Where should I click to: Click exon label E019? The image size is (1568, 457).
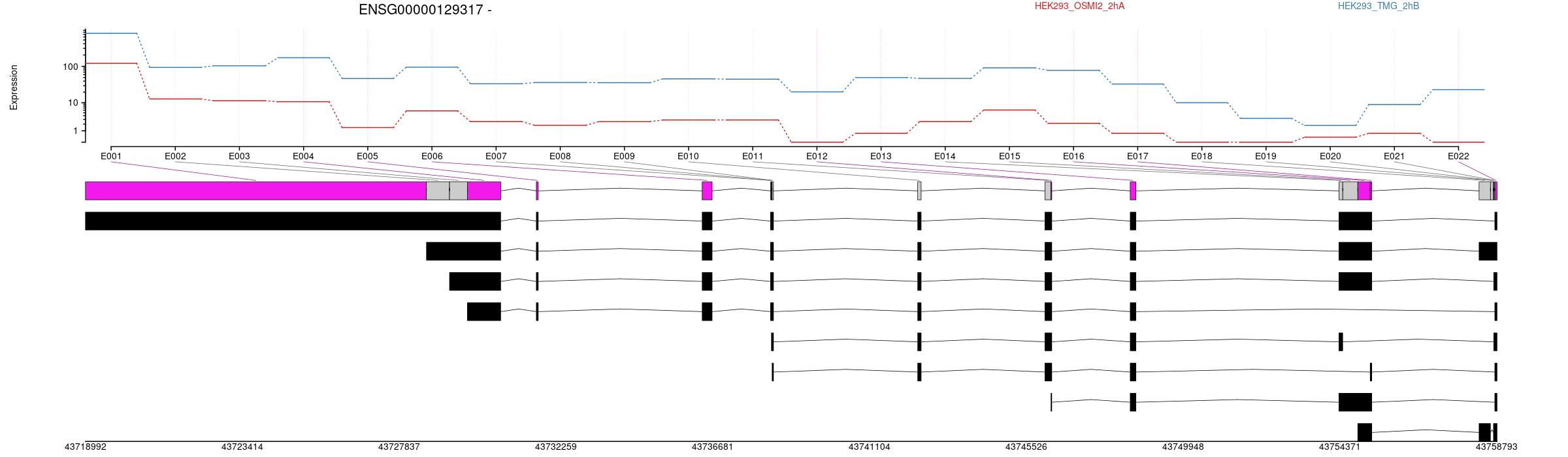click(x=1266, y=157)
